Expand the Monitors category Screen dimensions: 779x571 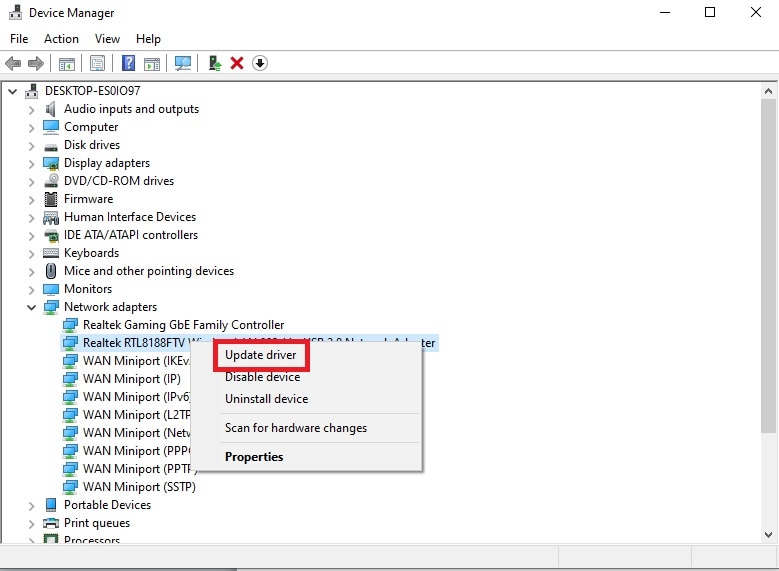pyautogui.click(x=32, y=290)
